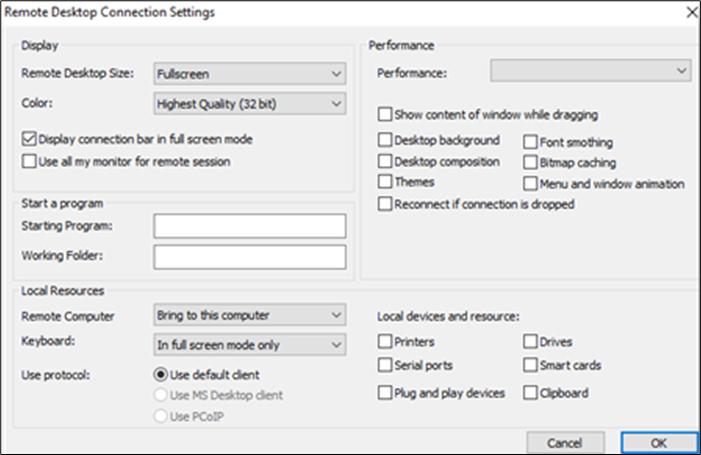Screen dimensions: 701x455
Task: Click the Working Folder input box
Action: (249, 256)
